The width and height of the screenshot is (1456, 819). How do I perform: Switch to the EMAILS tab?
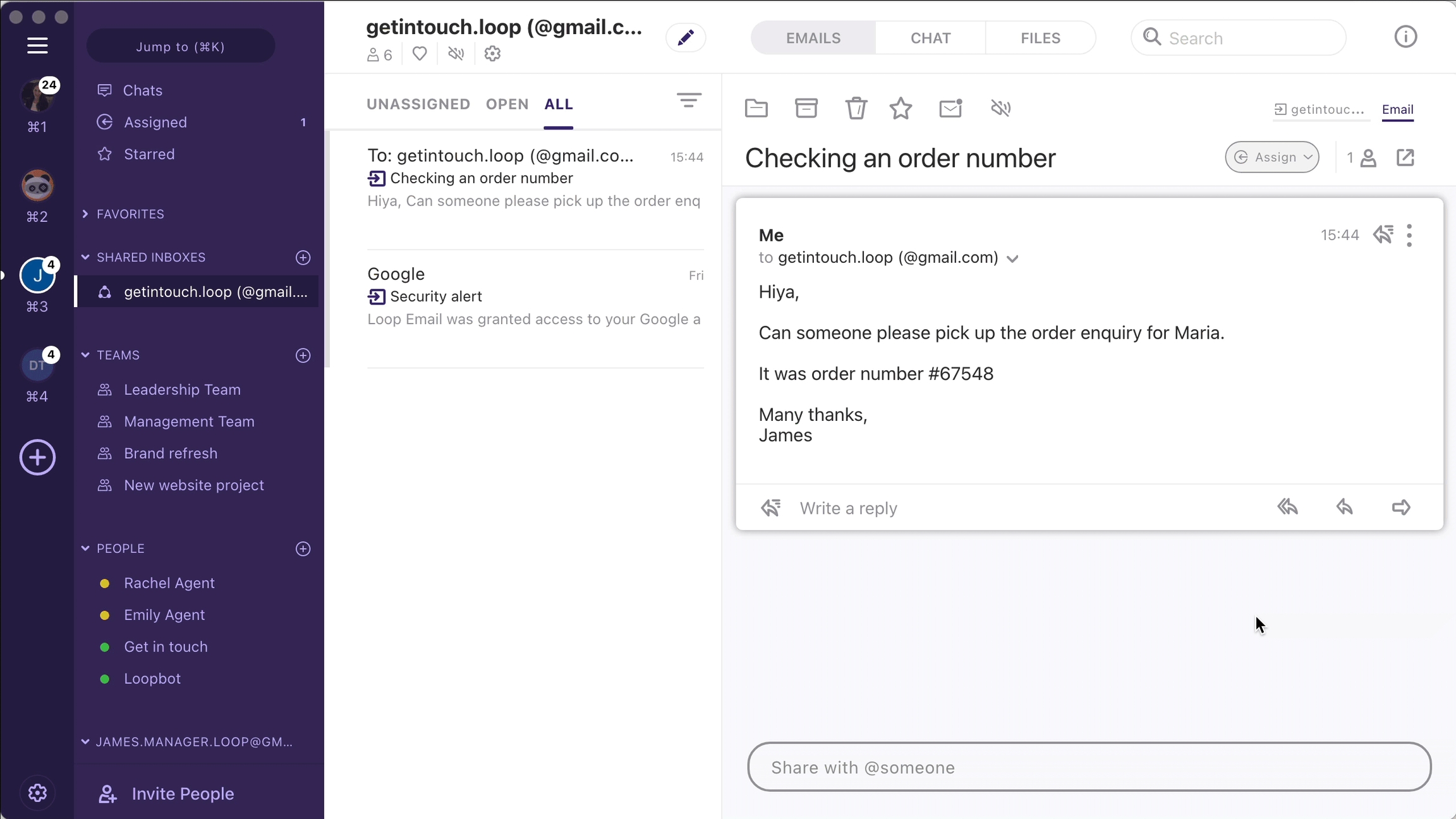point(813,38)
